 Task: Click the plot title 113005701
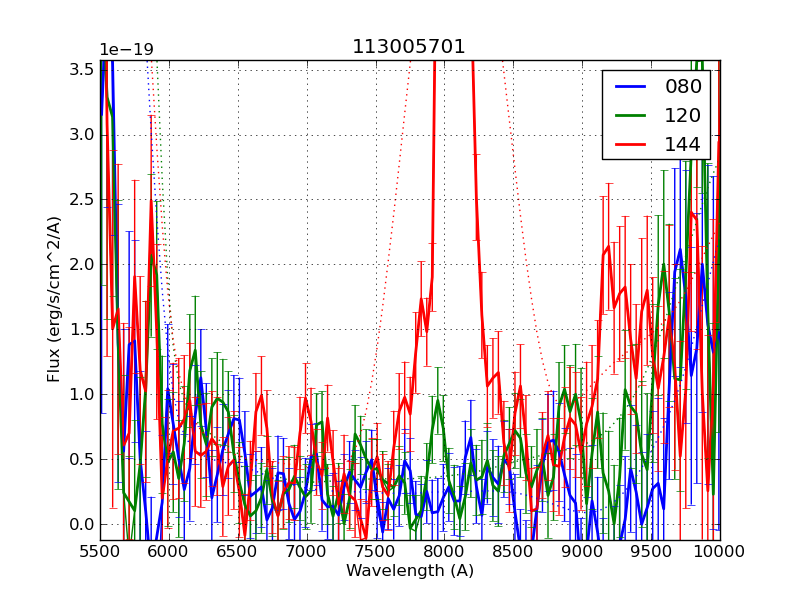(x=409, y=47)
